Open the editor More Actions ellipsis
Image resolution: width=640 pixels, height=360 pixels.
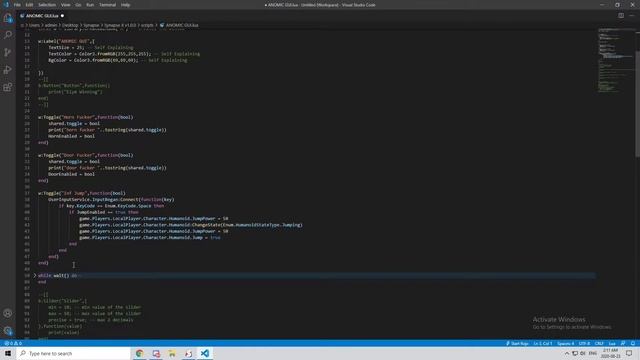coord(632,16)
